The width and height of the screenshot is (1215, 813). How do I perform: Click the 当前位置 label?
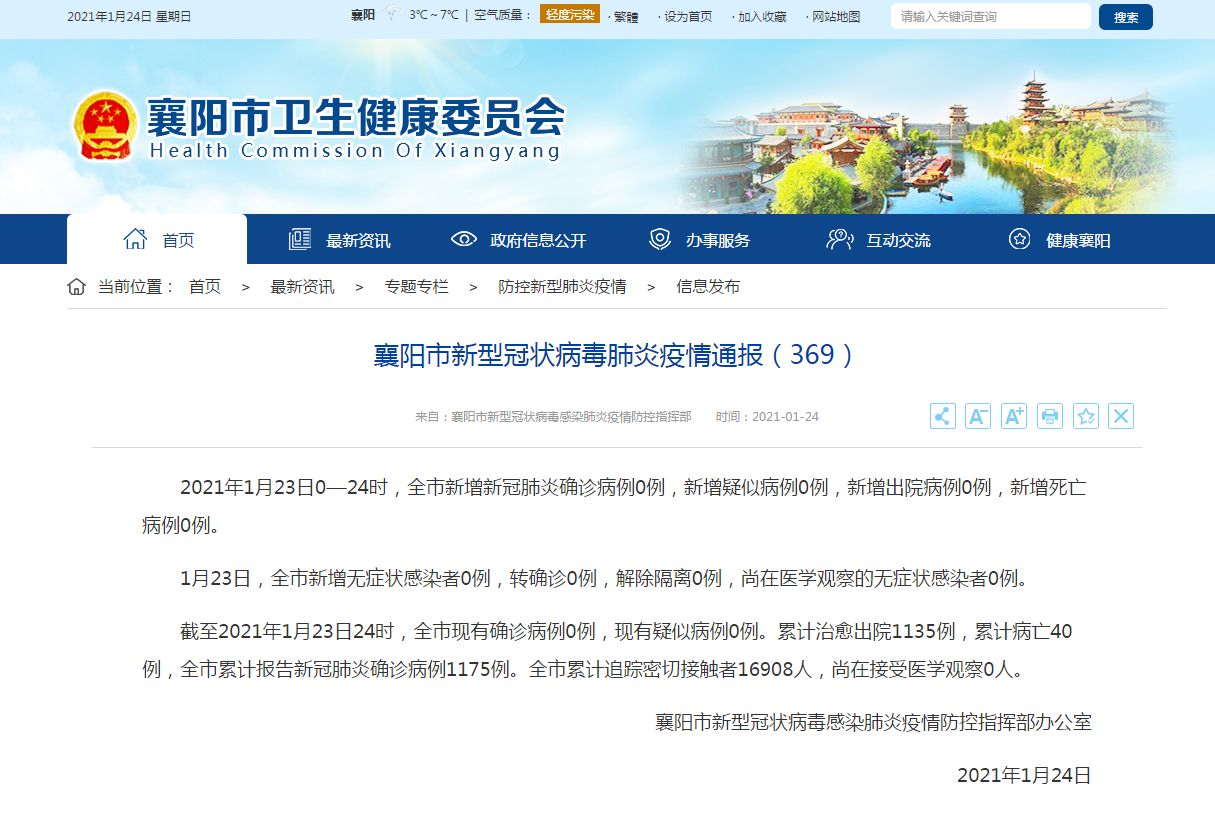click(x=137, y=287)
